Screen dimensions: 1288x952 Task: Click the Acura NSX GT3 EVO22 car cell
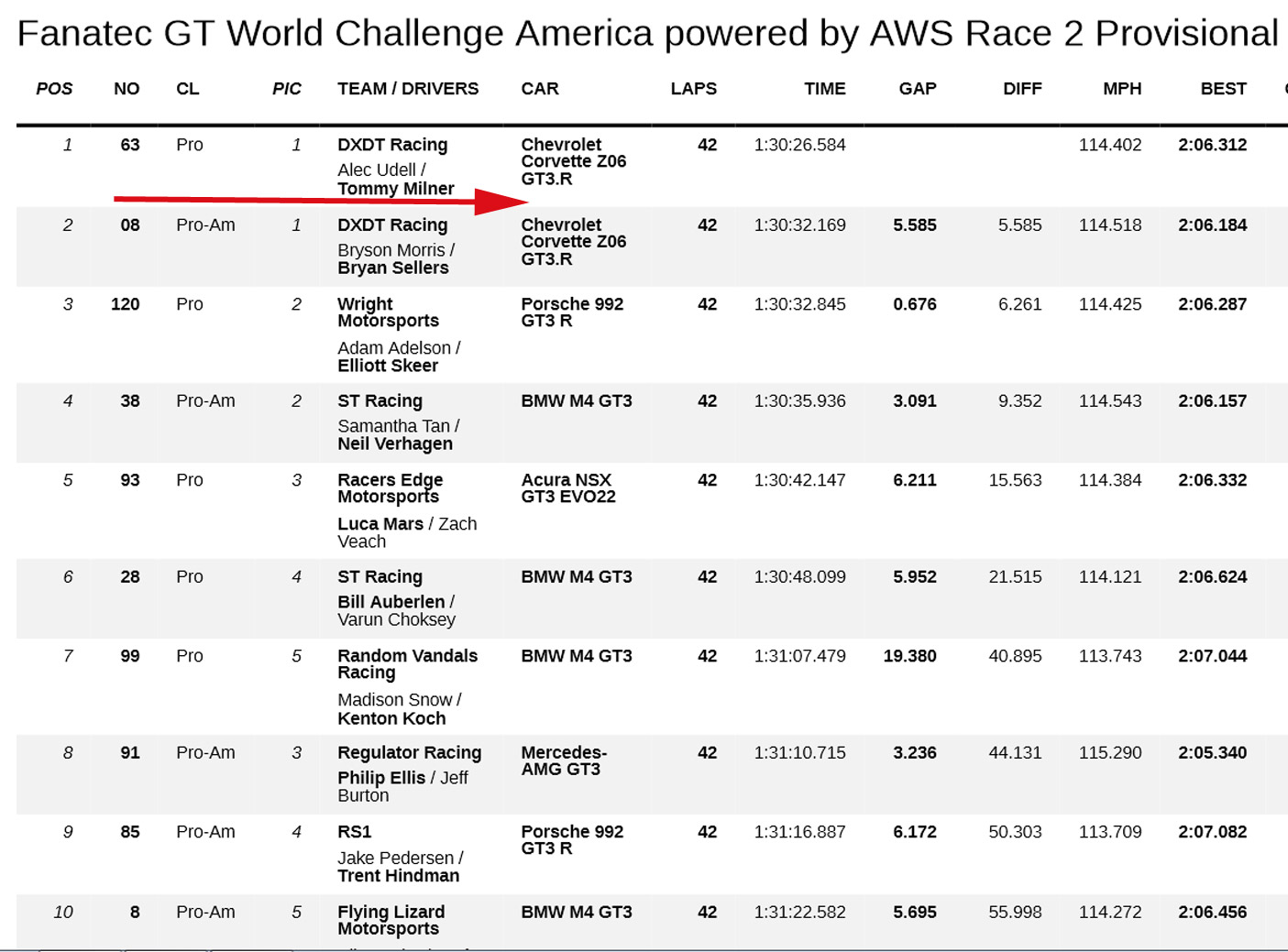[x=568, y=488]
